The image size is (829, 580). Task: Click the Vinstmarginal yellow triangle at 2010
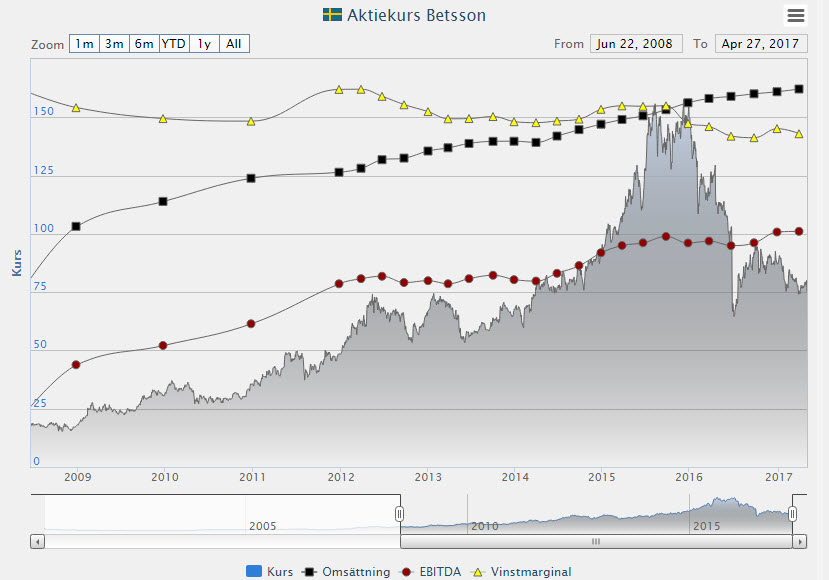click(163, 119)
